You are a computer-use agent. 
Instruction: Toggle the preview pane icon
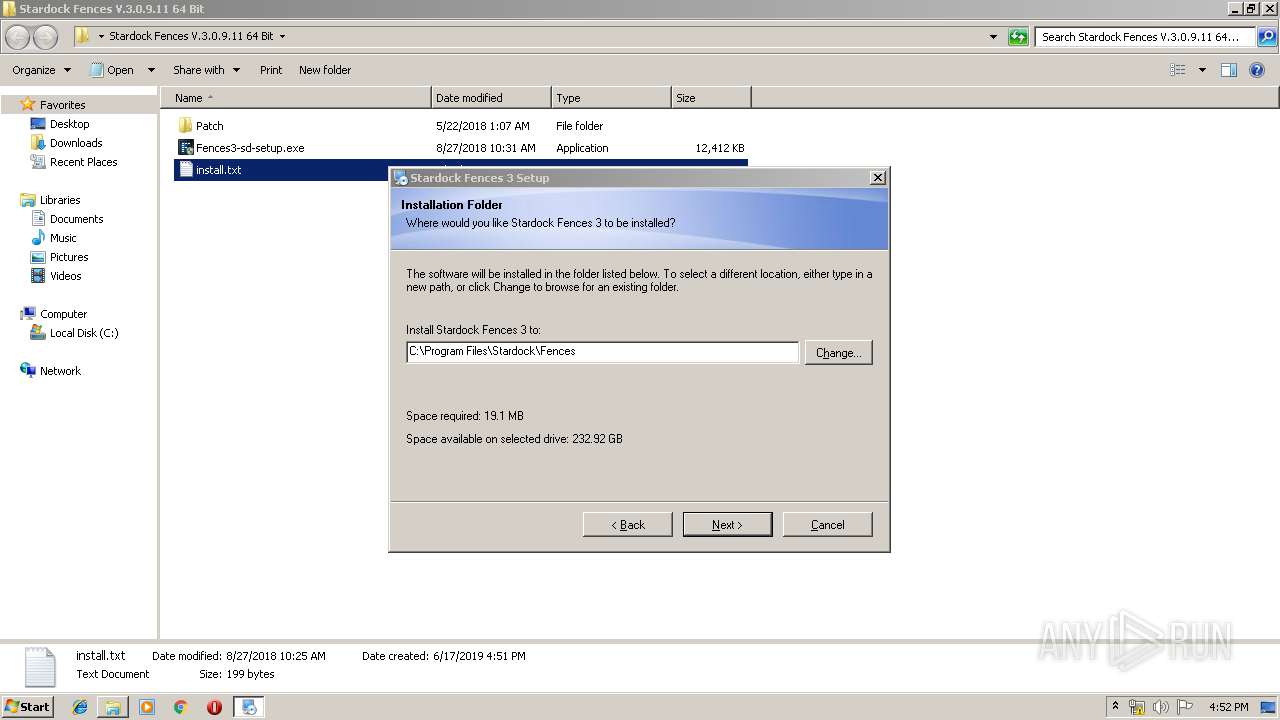pos(1229,70)
